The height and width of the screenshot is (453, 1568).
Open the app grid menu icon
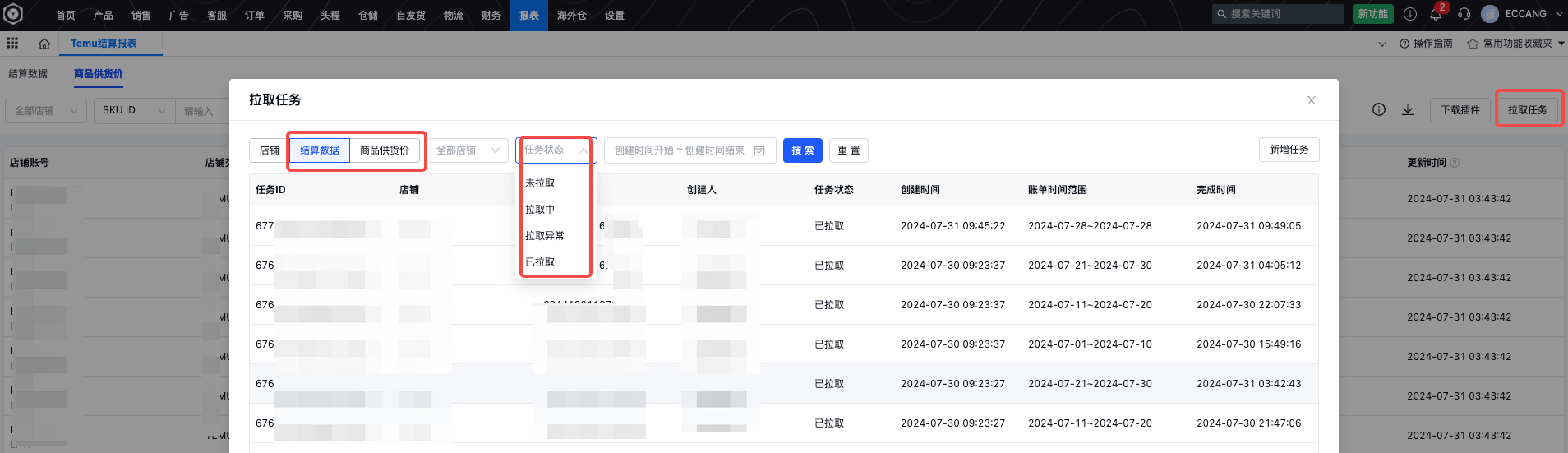tap(13, 43)
